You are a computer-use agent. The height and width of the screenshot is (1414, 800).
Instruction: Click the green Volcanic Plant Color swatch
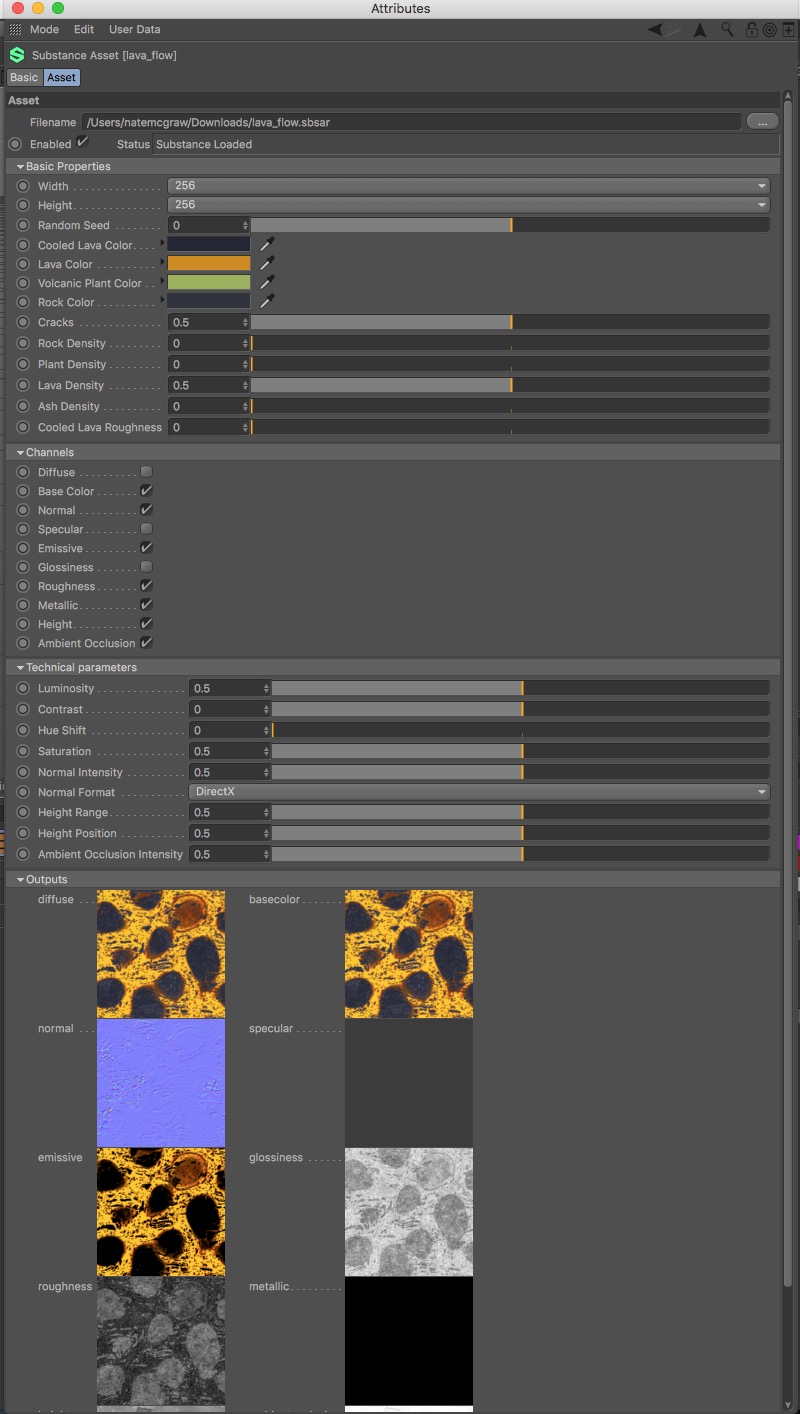[209, 282]
